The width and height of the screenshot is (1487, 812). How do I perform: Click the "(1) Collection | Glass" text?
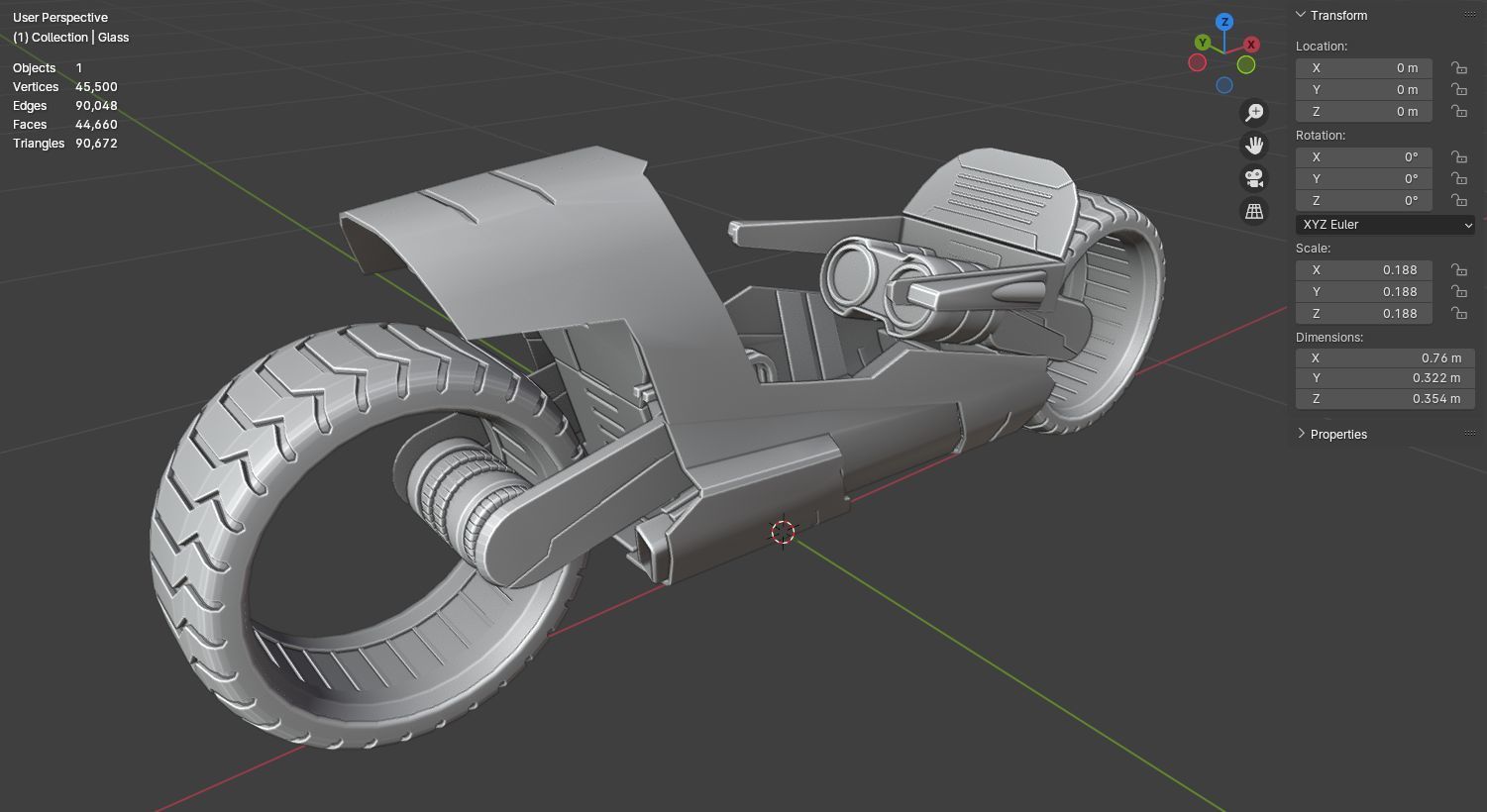tap(71, 38)
